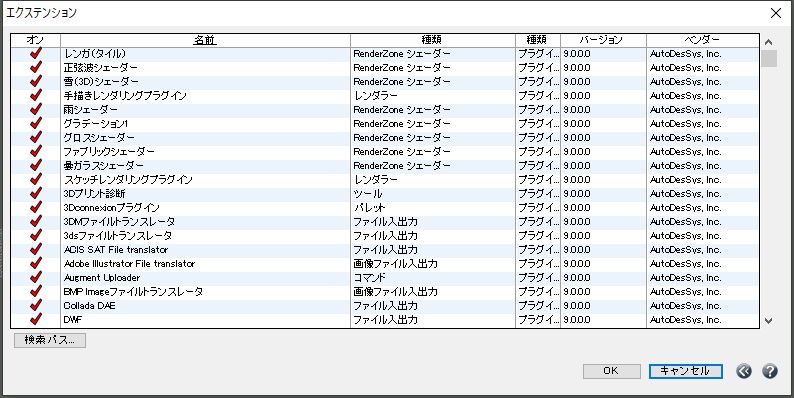Toggle the Collada DAE on checkmark
794x398 pixels.
(x=35, y=306)
